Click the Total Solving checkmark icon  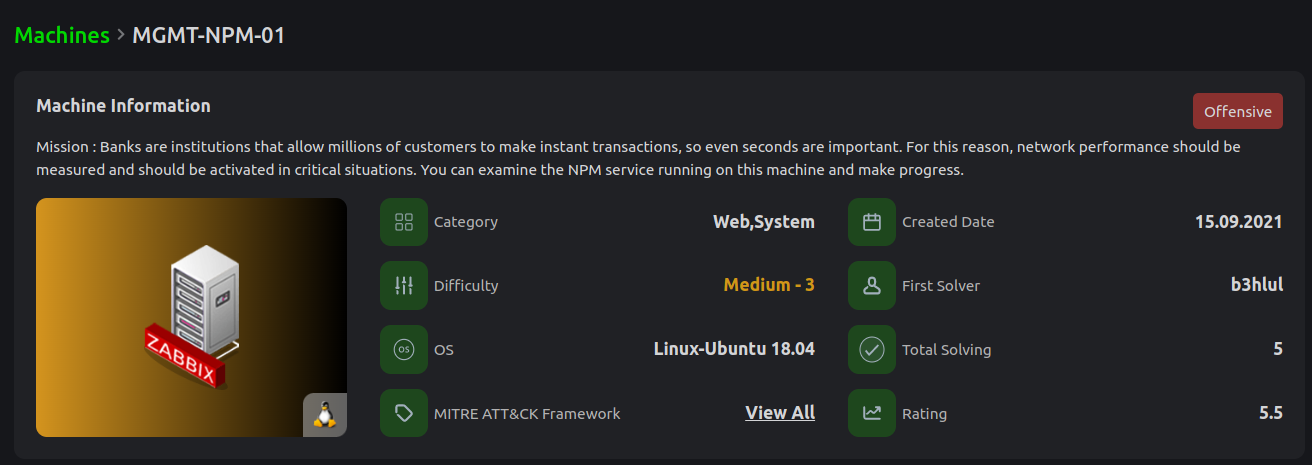coord(872,350)
